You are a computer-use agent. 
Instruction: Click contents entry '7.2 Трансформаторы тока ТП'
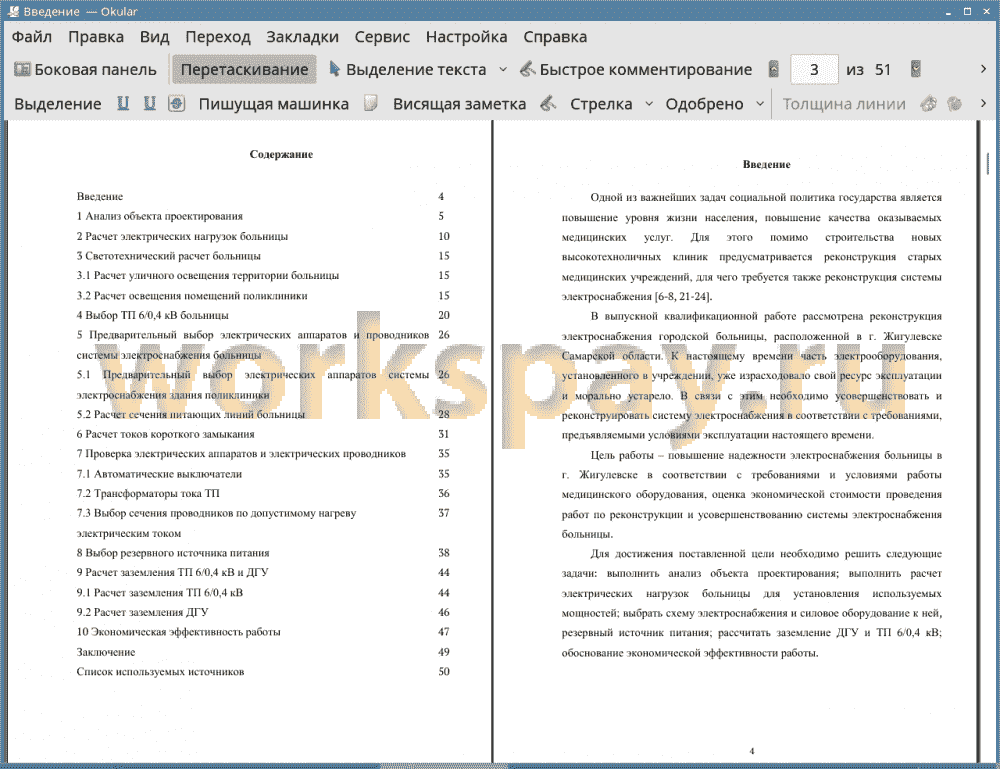148,494
